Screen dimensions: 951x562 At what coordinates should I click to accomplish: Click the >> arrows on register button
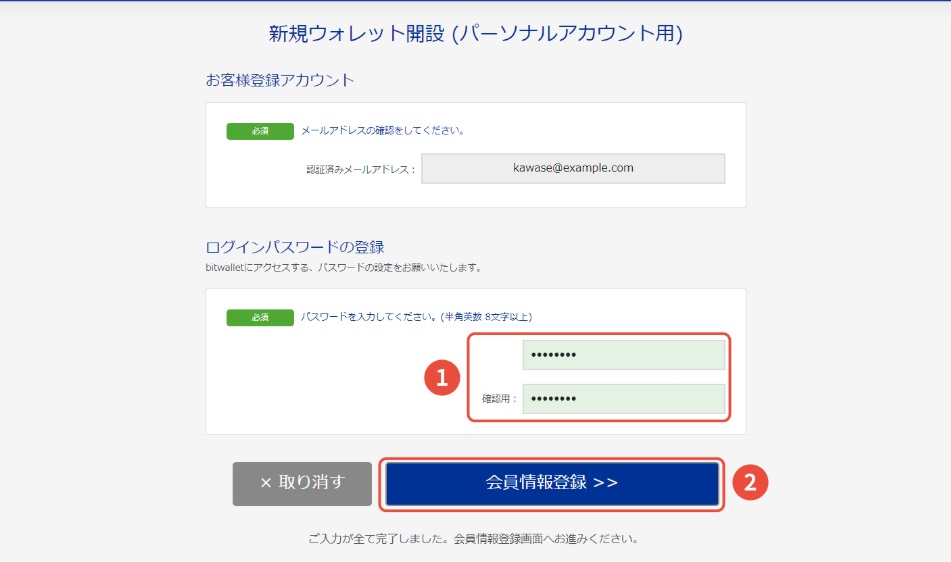pyautogui.click(x=605, y=483)
